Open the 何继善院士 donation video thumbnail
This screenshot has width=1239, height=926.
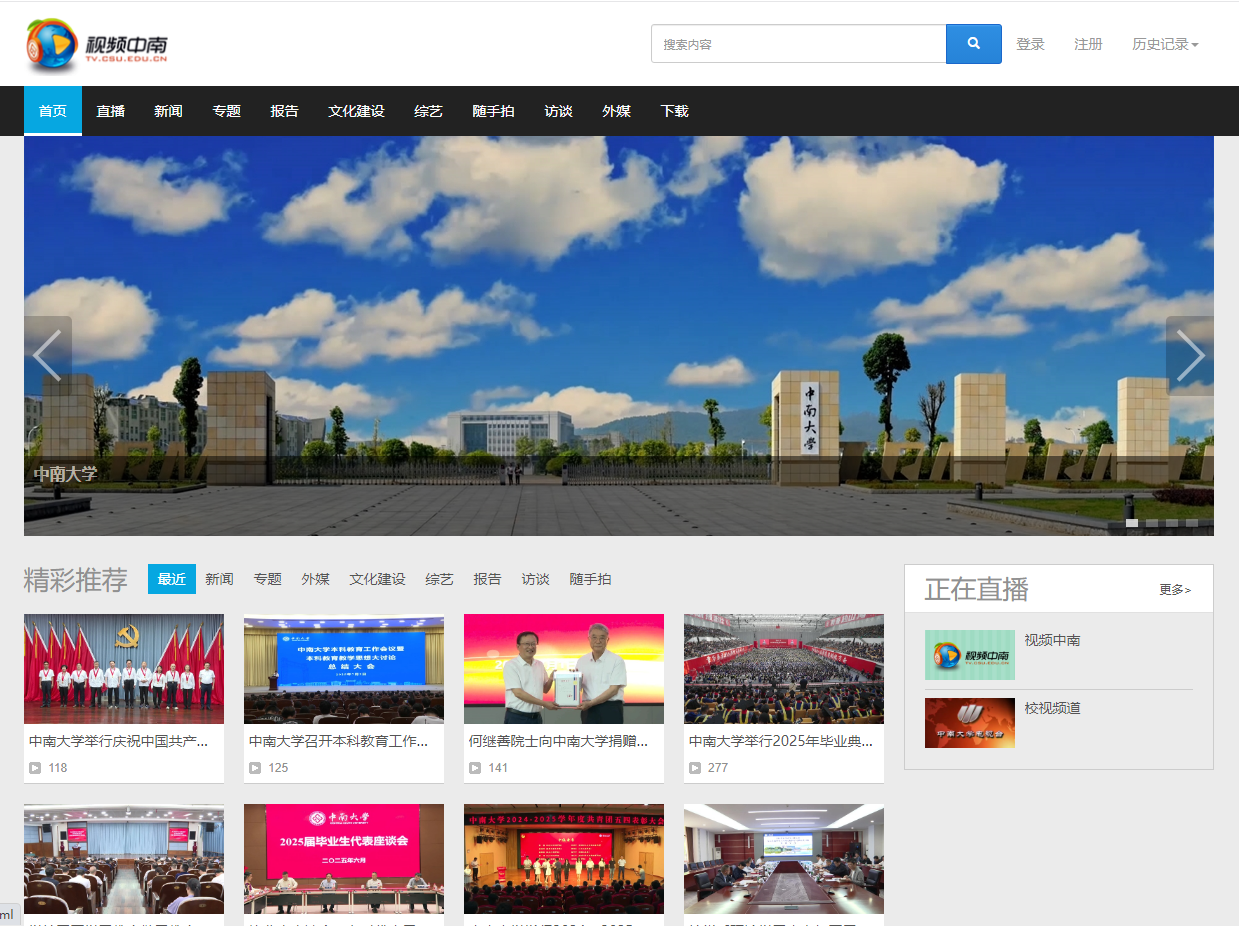[x=564, y=668]
